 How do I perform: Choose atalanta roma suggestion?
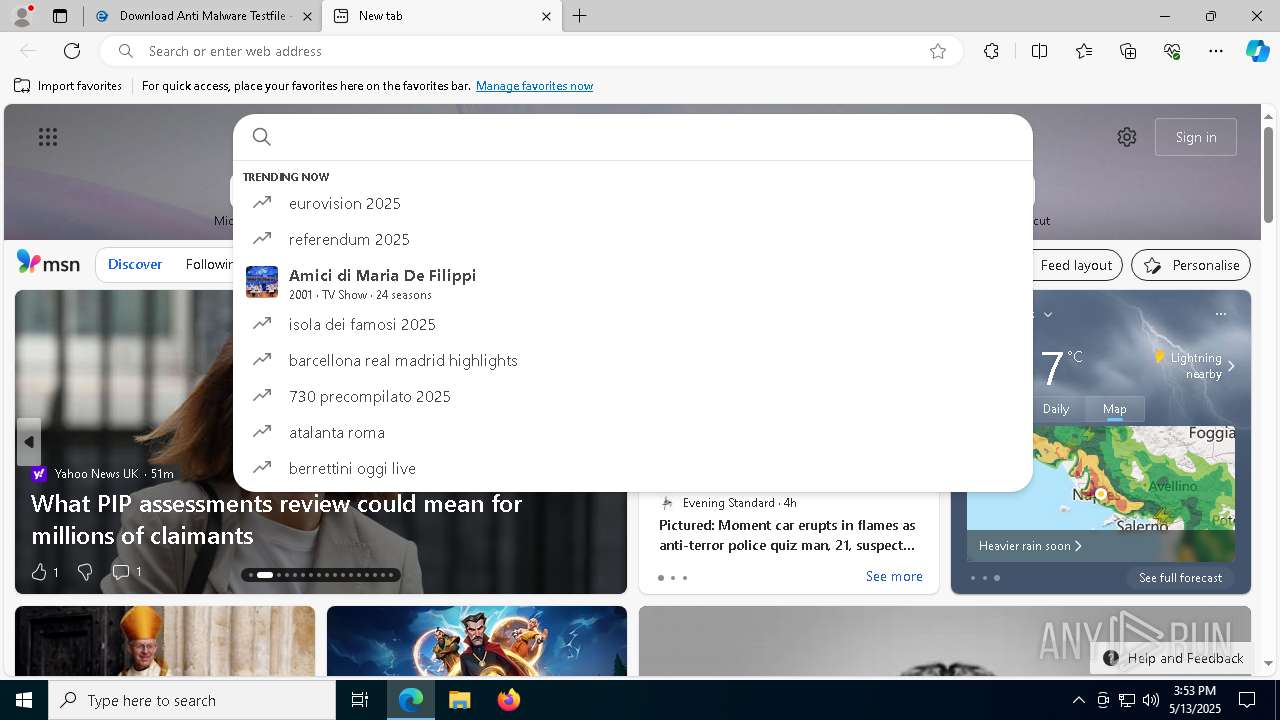633,432
